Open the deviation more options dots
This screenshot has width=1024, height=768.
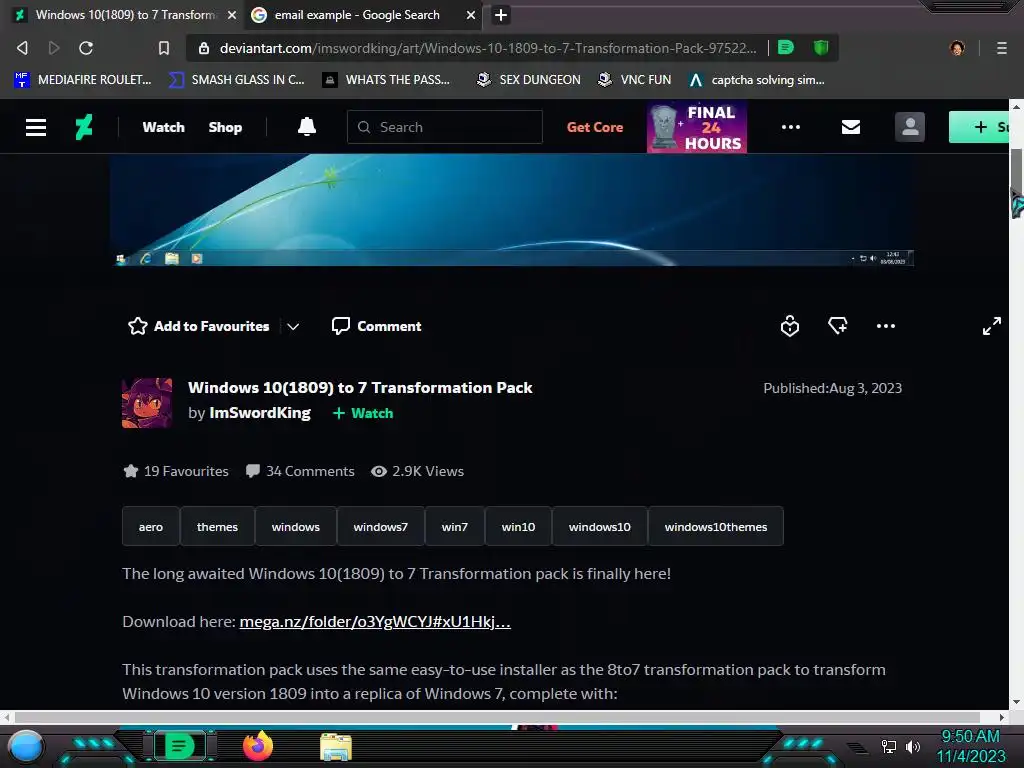886,326
